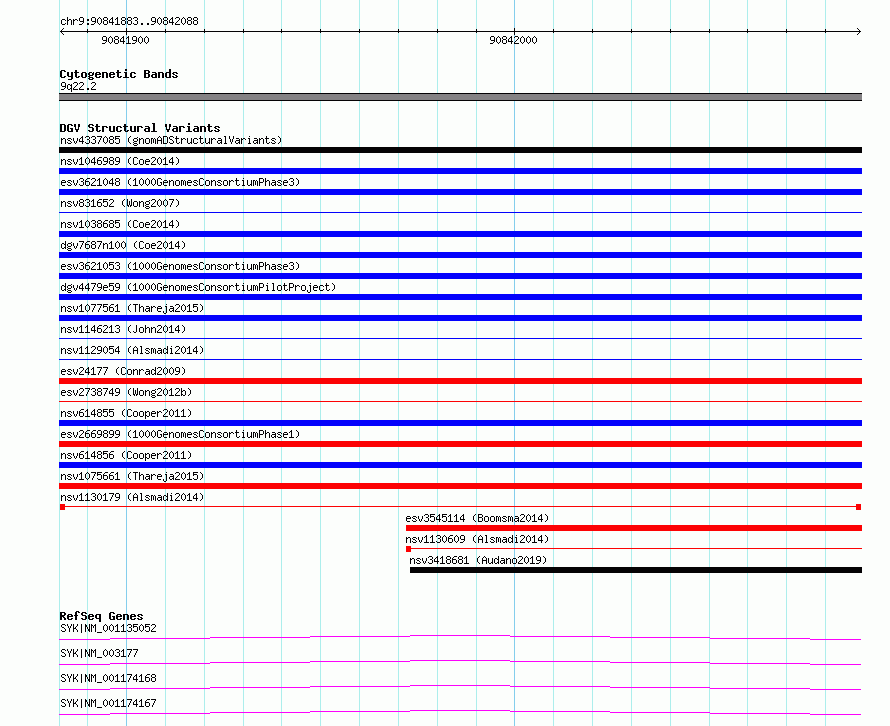Open the nsv1038685 (Coe2014) entry
Viewport: 890px width, 726px height.
click(120, 224)
